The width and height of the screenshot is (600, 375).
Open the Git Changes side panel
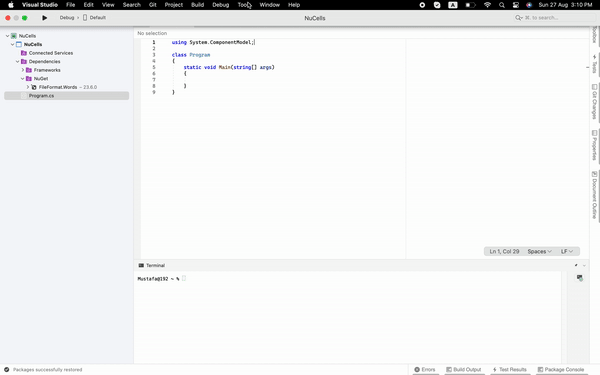594,101
